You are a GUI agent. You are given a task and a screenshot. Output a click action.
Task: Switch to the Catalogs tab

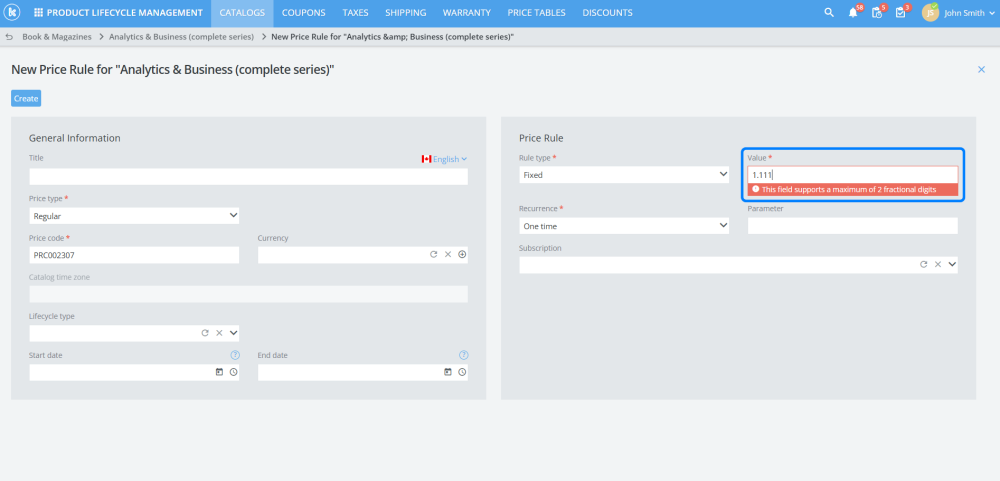pyautogui.click(x=242, y=13)
